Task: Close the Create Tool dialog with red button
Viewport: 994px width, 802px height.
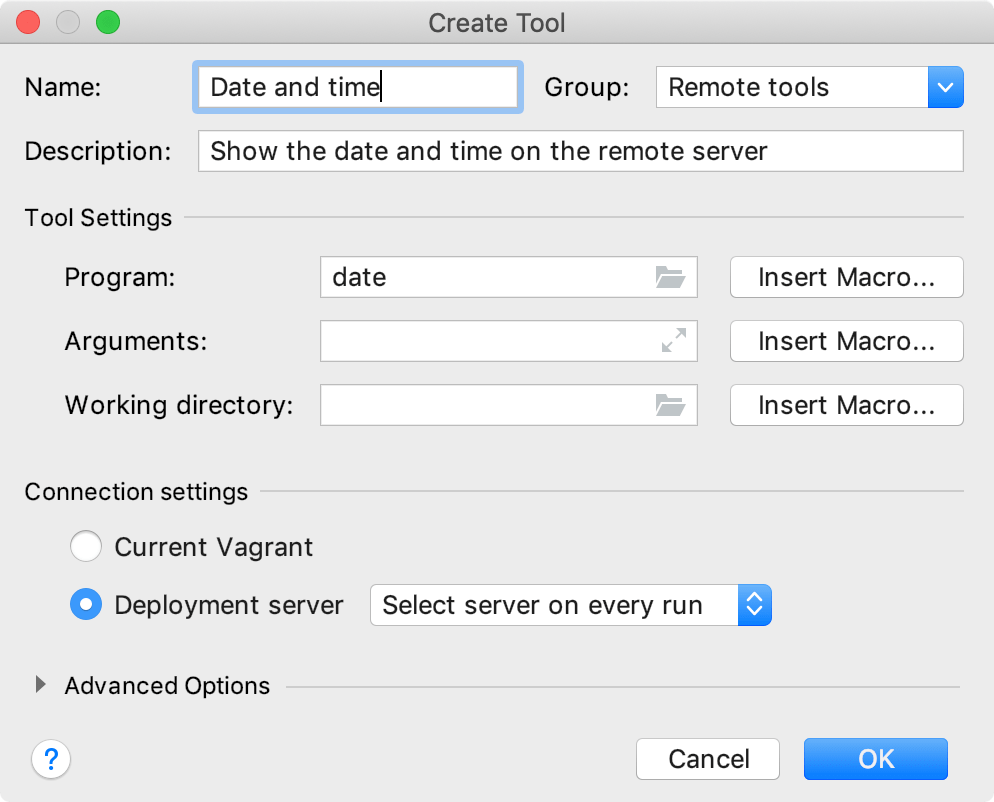Action: [x=29, y=22]
